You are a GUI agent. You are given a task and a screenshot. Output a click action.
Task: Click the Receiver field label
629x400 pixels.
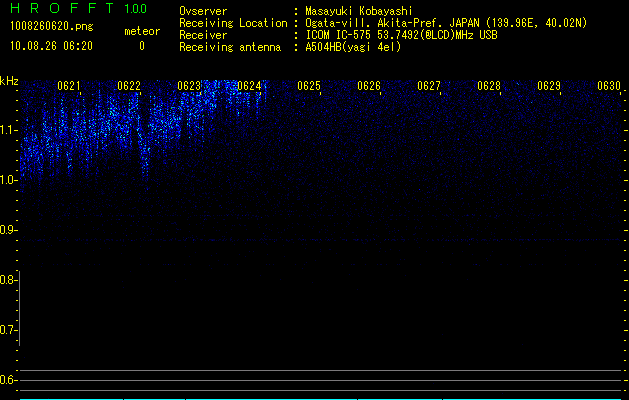coord(203,35)
